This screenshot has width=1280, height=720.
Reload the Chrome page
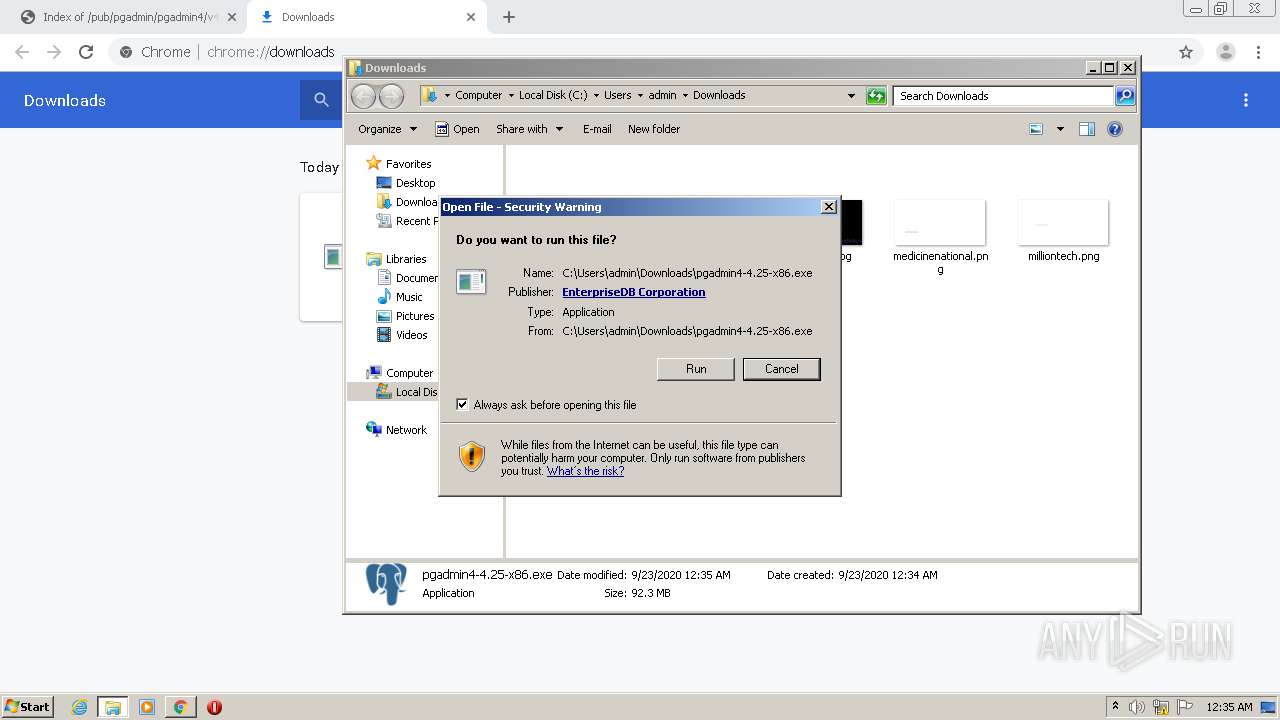point(86,52)
